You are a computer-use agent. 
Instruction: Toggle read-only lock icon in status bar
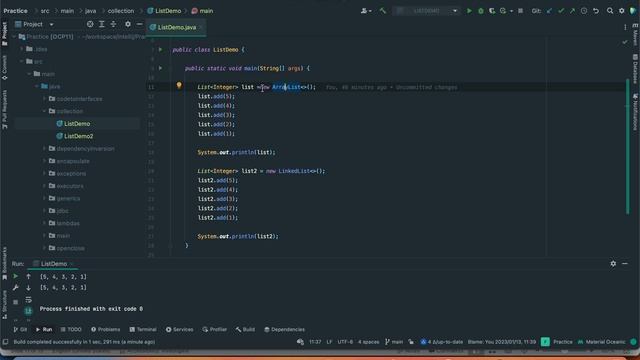pos(411,342)
